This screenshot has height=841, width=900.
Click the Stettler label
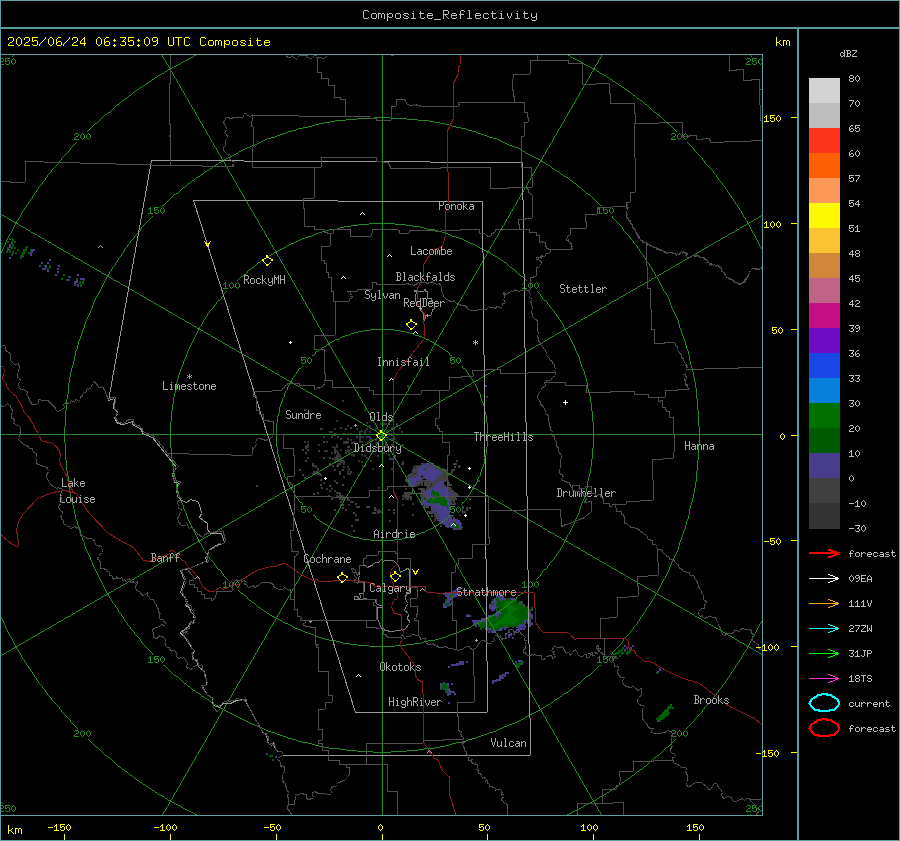[x=583, y=289]
